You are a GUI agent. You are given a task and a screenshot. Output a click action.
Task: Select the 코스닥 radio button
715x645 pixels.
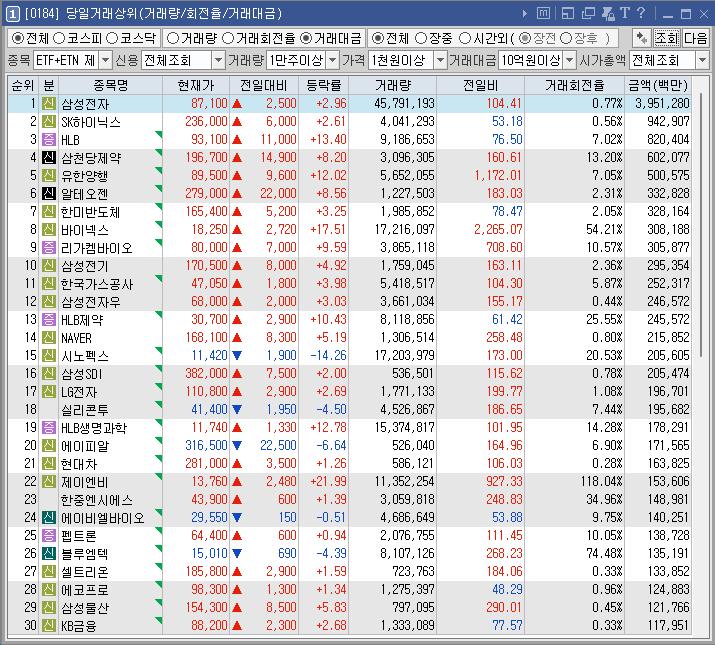click(112, 38)
